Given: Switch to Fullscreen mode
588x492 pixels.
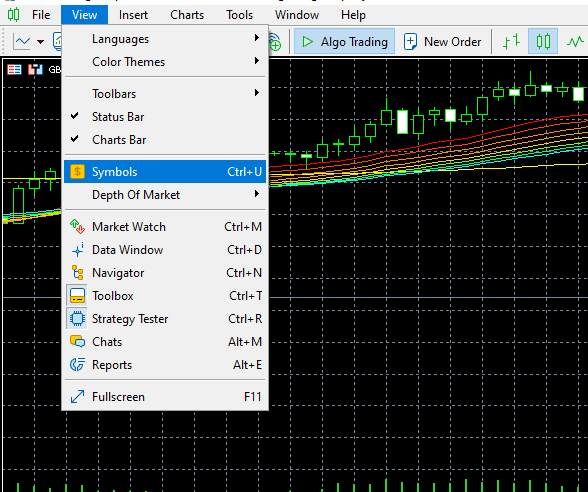Looking at the screenshot, I should click(x=165, y=397).
